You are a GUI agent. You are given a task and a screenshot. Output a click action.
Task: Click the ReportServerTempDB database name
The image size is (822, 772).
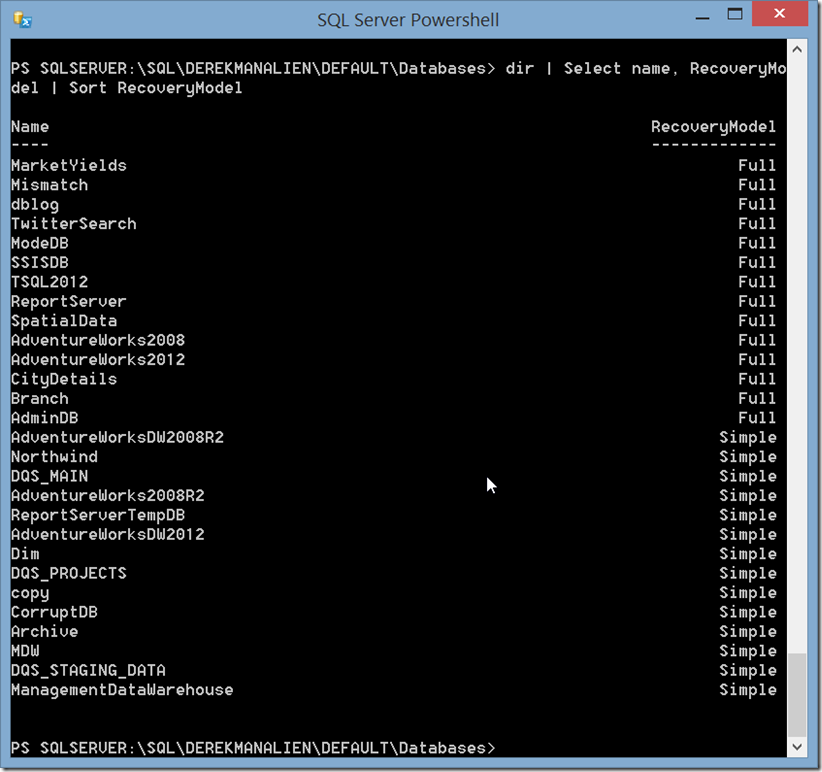click(x=98, y=516)
